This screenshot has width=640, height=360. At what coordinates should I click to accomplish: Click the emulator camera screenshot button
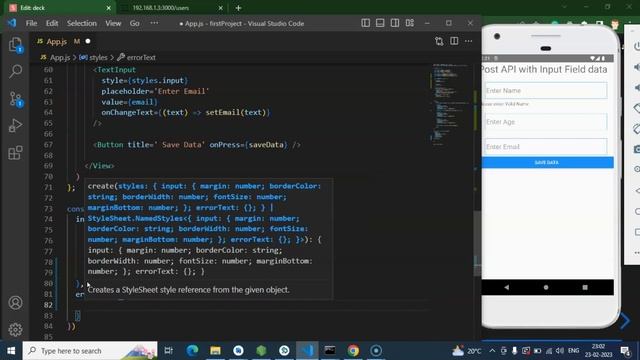pos(636,149)
